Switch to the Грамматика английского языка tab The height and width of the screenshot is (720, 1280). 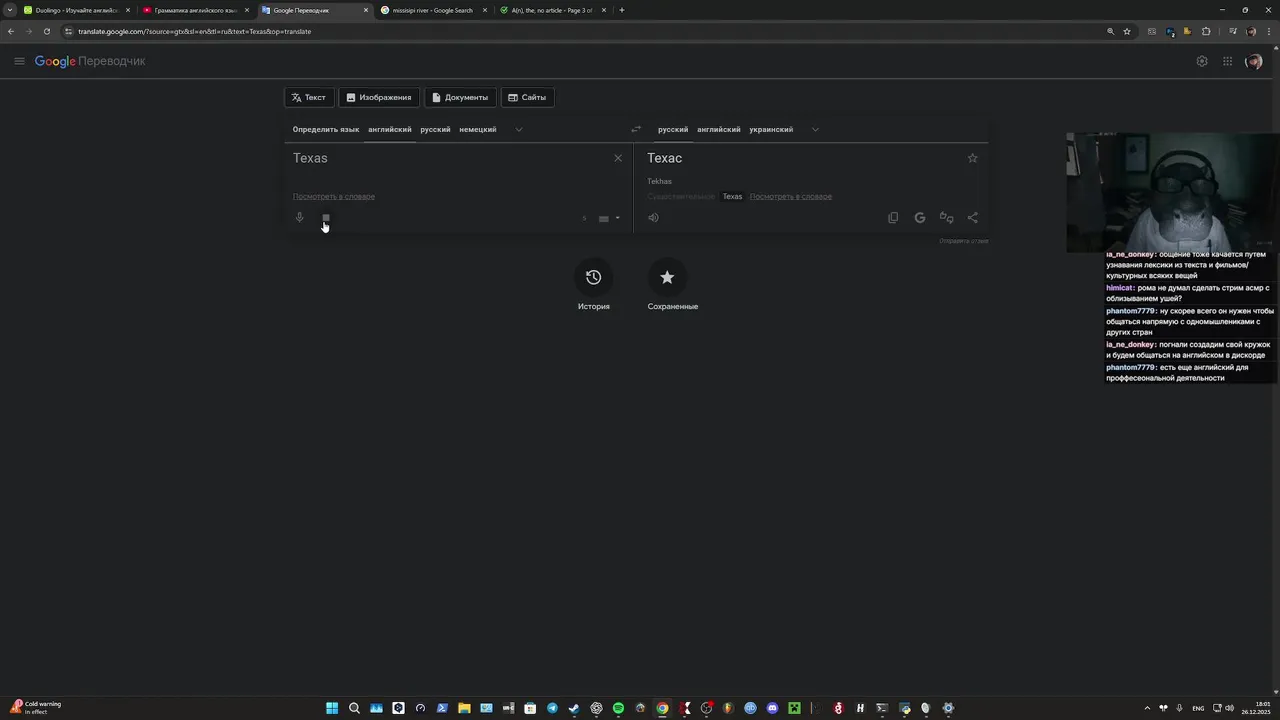pos(195,10)
